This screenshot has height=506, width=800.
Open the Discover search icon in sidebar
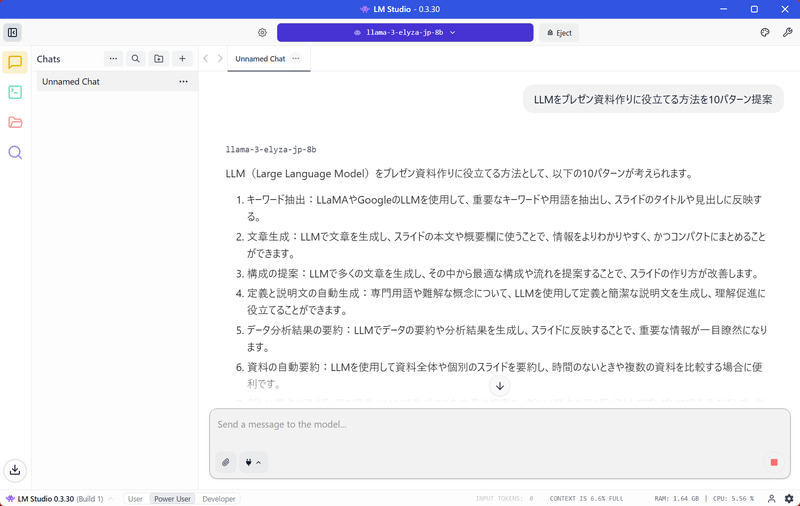coord(15,153)
